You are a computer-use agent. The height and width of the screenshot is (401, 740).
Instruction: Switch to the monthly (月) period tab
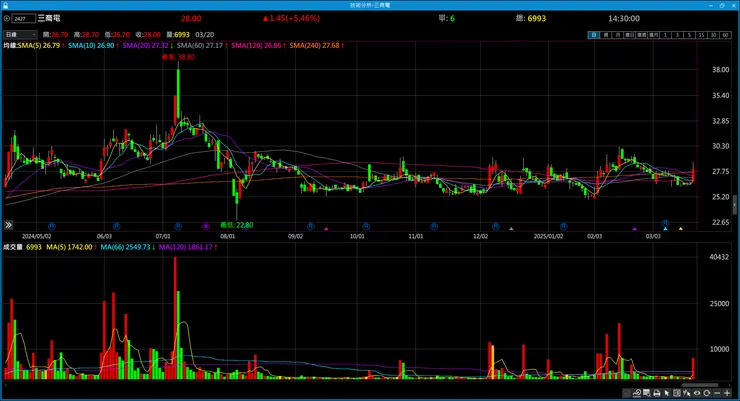click(617, 35)
